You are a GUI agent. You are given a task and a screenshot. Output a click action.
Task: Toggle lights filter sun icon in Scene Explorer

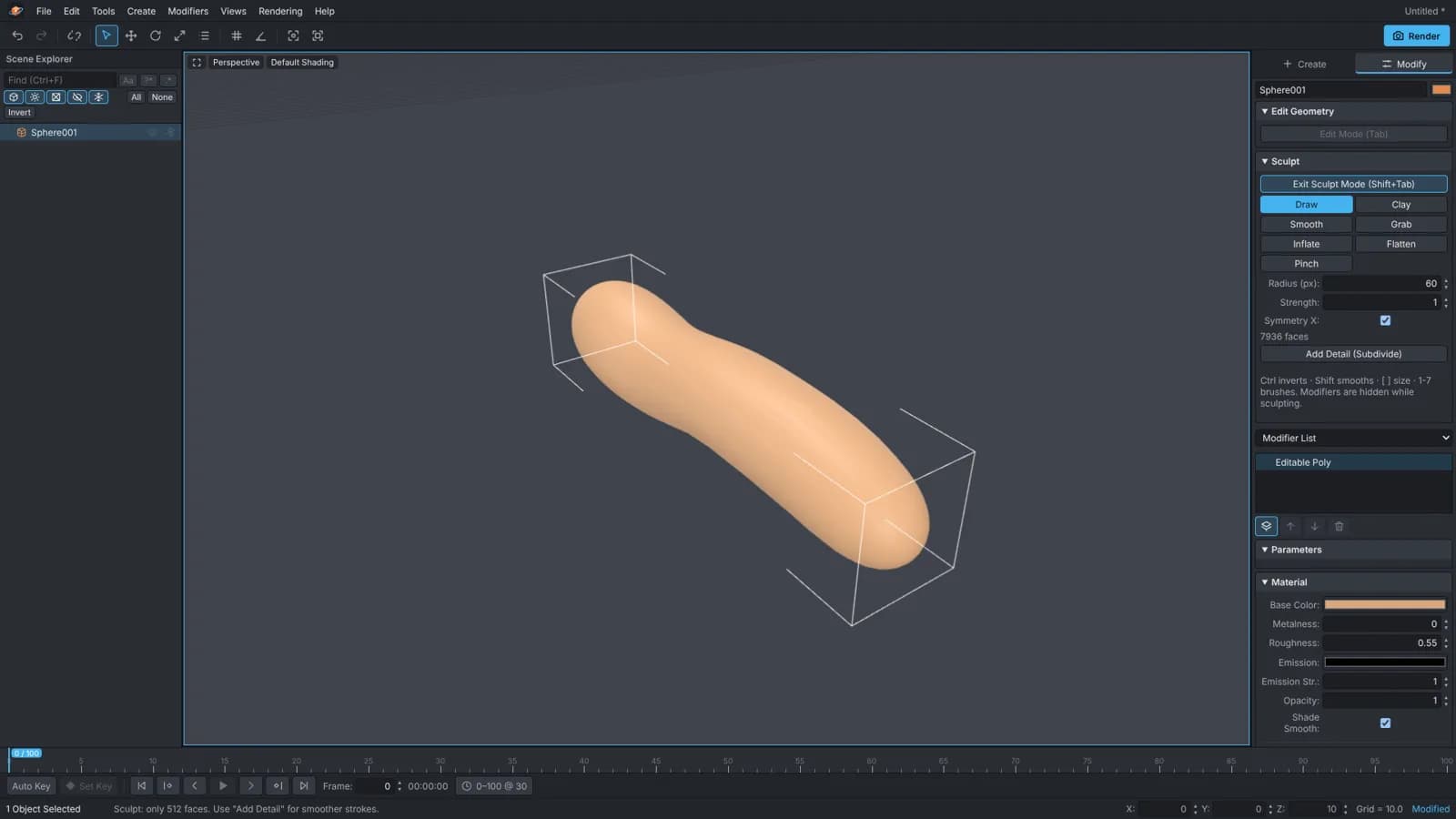[x=35, y=97]
